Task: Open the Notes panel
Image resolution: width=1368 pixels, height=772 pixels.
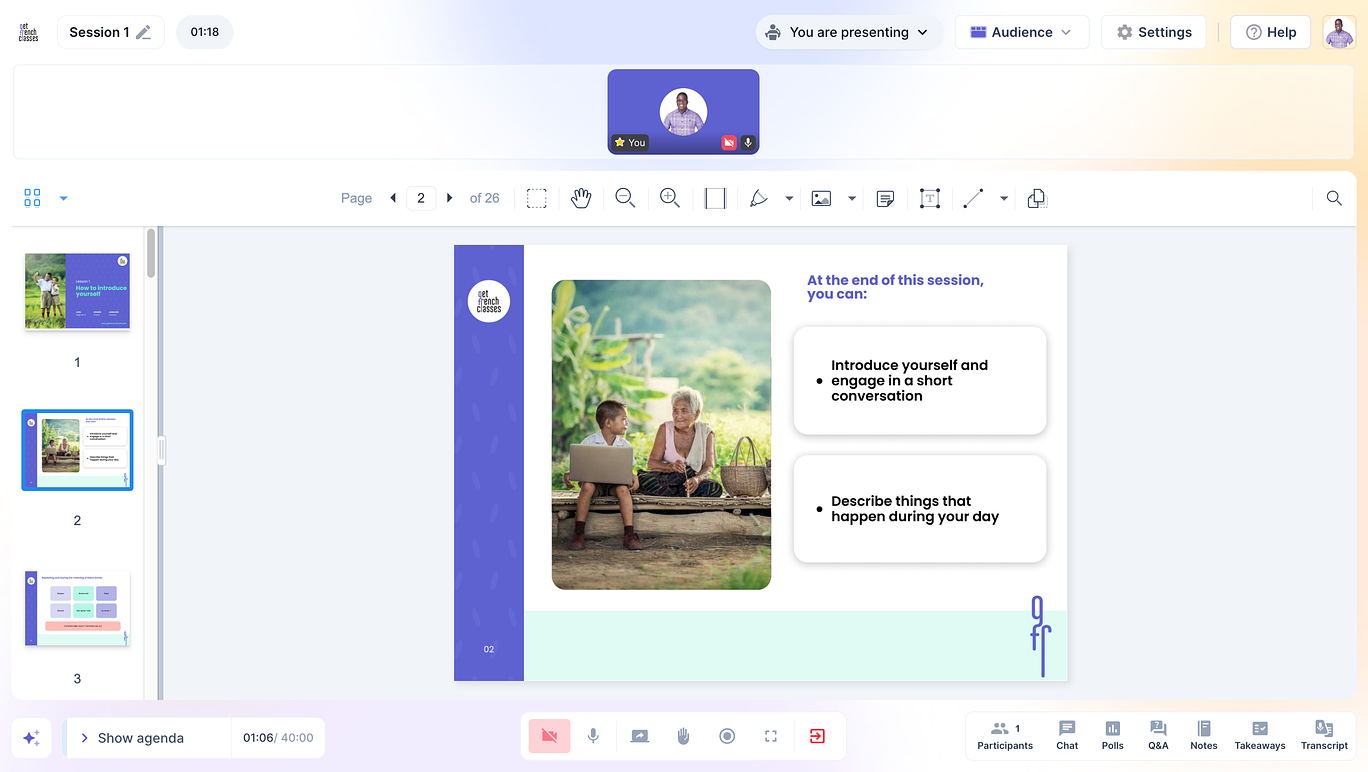Action: 1204,736
